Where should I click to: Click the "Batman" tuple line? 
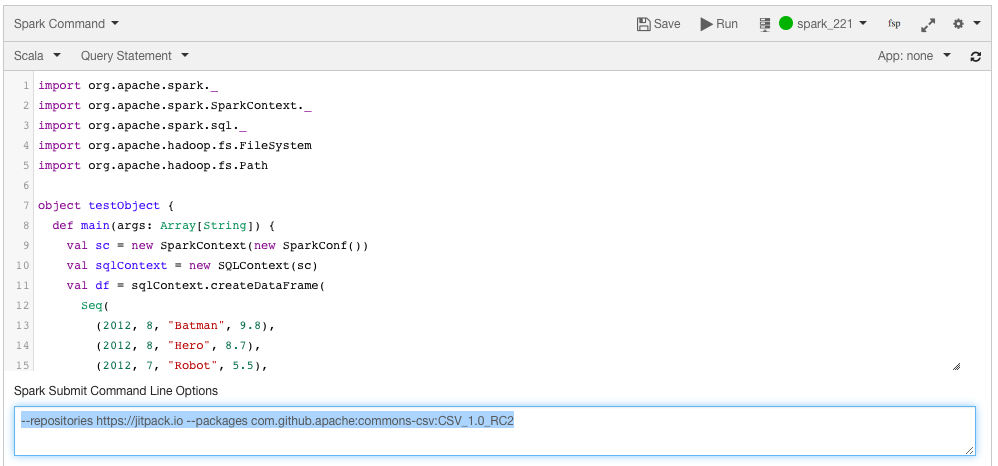tap(185, 325)
